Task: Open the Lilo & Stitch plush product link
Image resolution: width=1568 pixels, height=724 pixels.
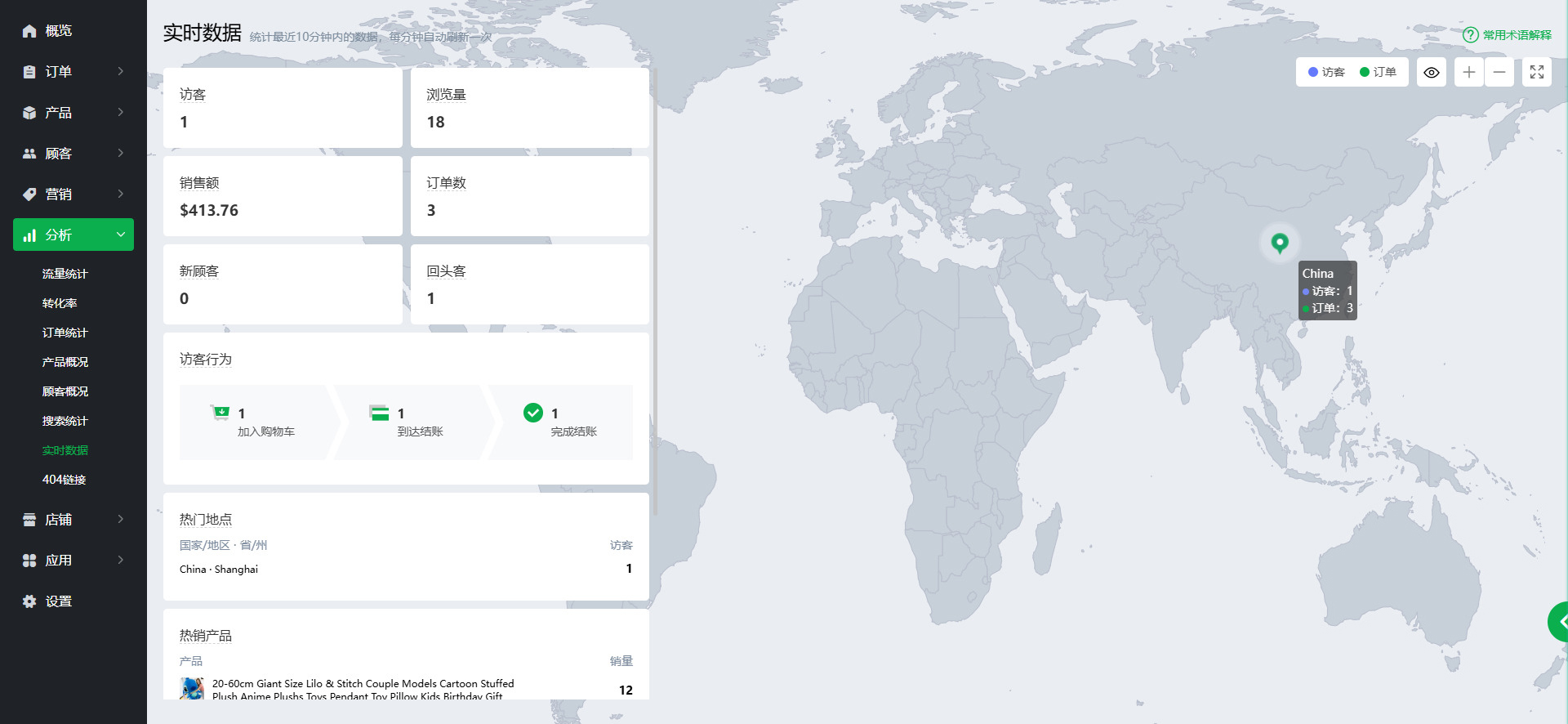Action: coord(363,689)
